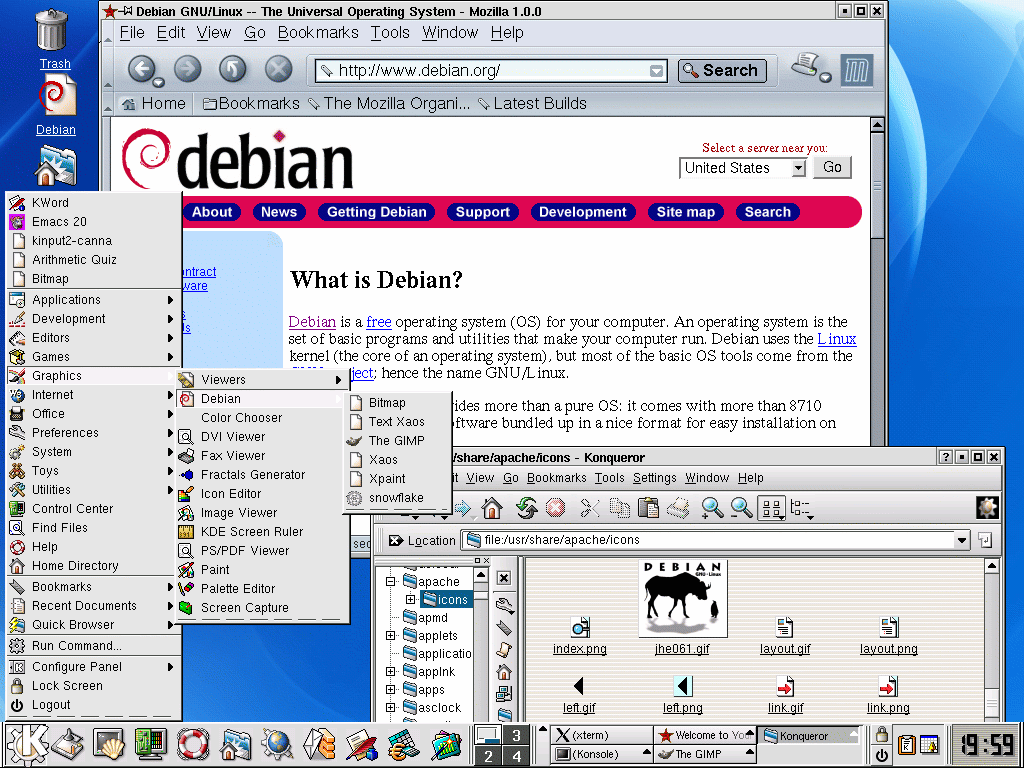This screenshot has width=1024, height=768.
Task: Click the K menu button on the panel
Action: (26, 744)
